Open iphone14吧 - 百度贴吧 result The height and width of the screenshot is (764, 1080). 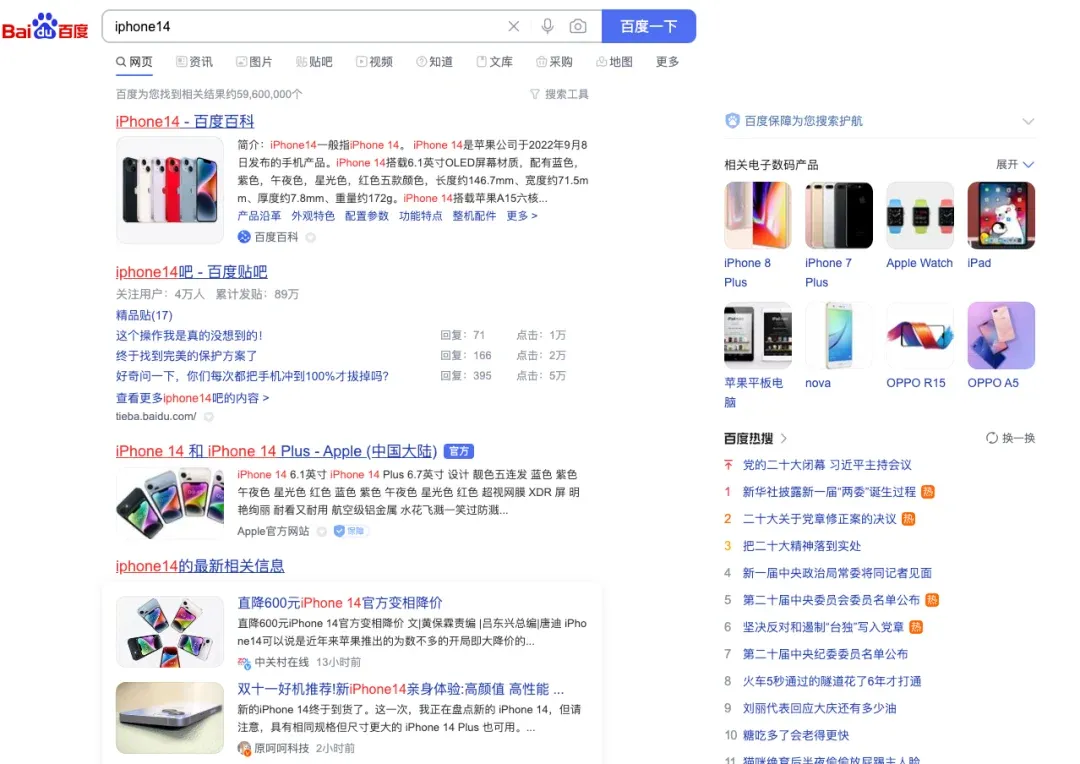pyautogui.click(x=191, y=272)
